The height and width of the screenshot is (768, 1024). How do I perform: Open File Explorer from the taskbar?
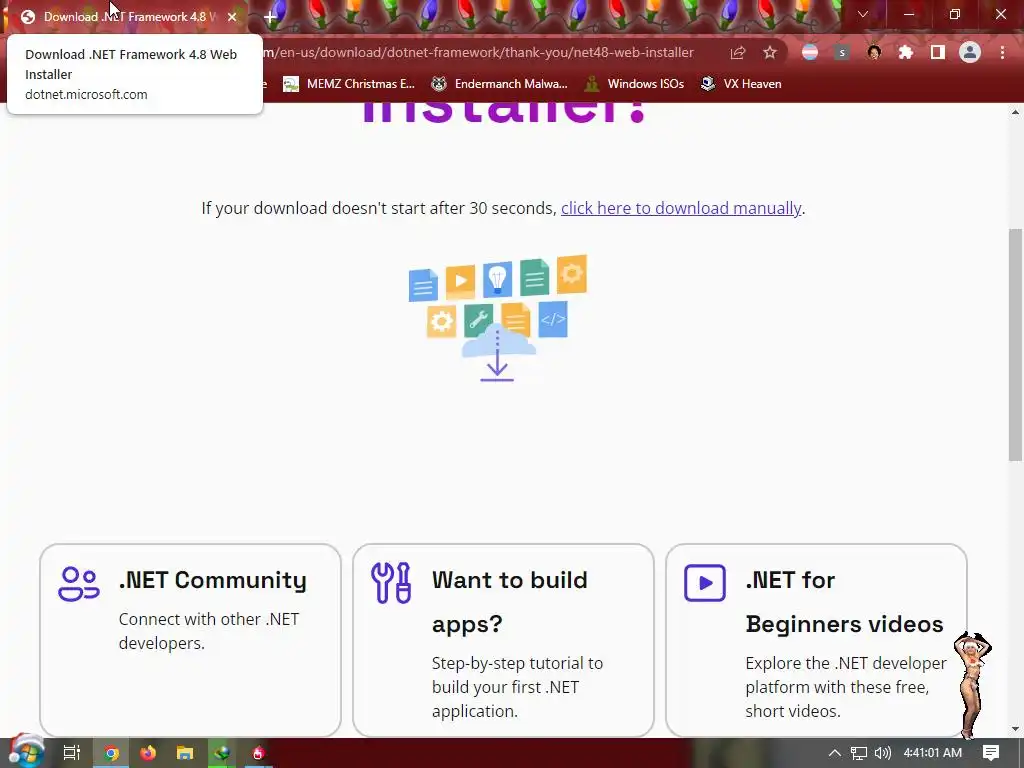pyautogui.click(x=185, y=753)
